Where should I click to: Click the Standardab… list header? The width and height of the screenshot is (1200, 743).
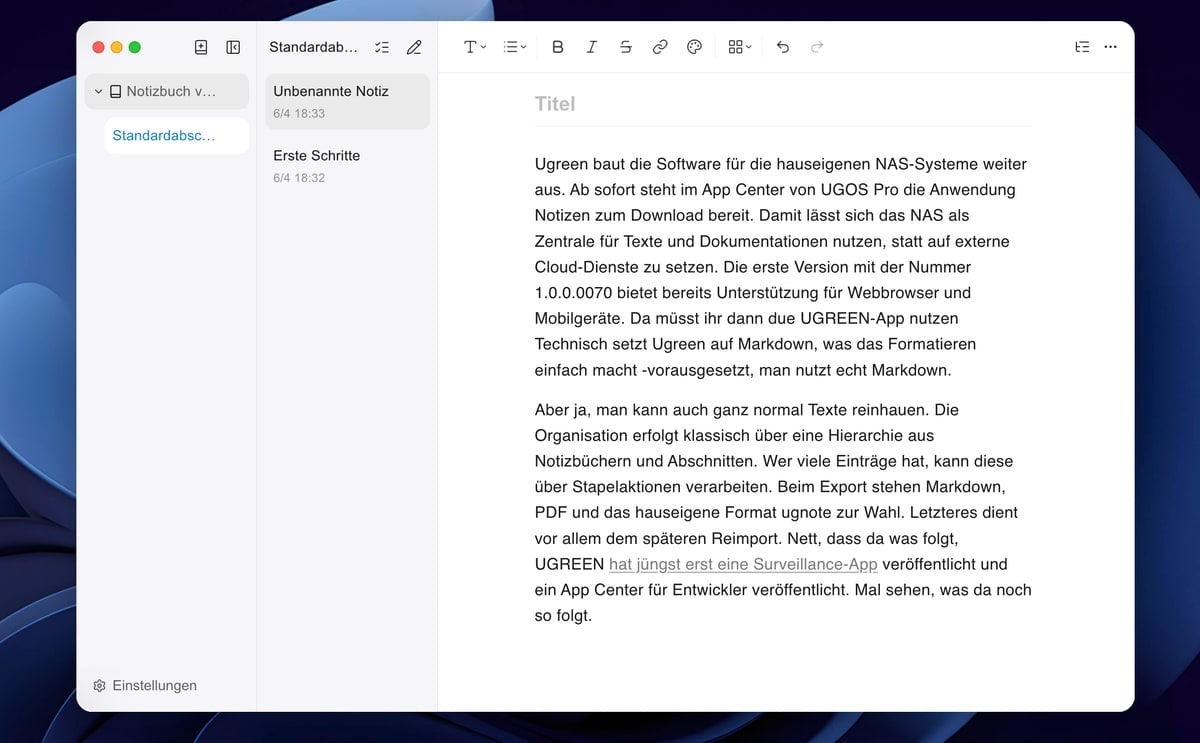[313, 47]
